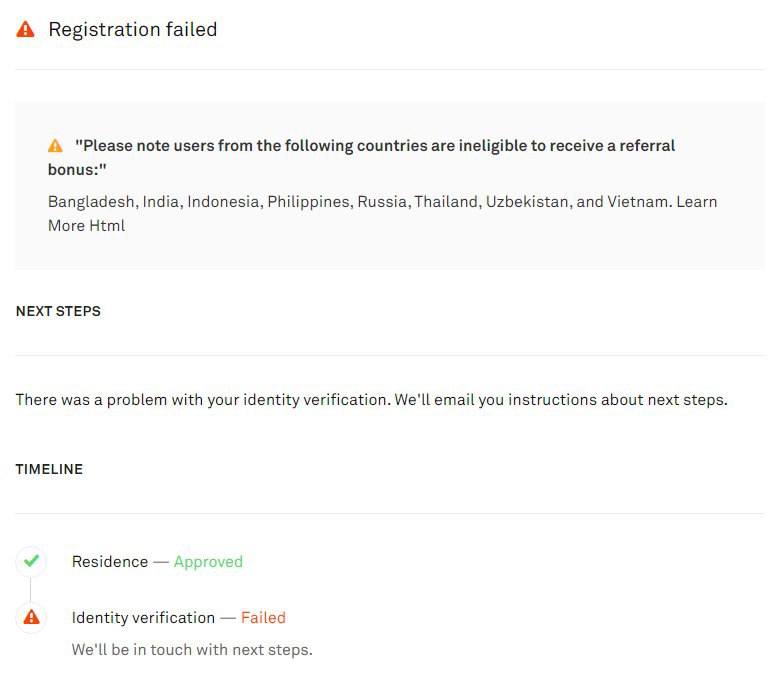The width and height of the screenshot is (770, 687).
Task: Click the Residence timeline entry
Action: click(157, 561)
